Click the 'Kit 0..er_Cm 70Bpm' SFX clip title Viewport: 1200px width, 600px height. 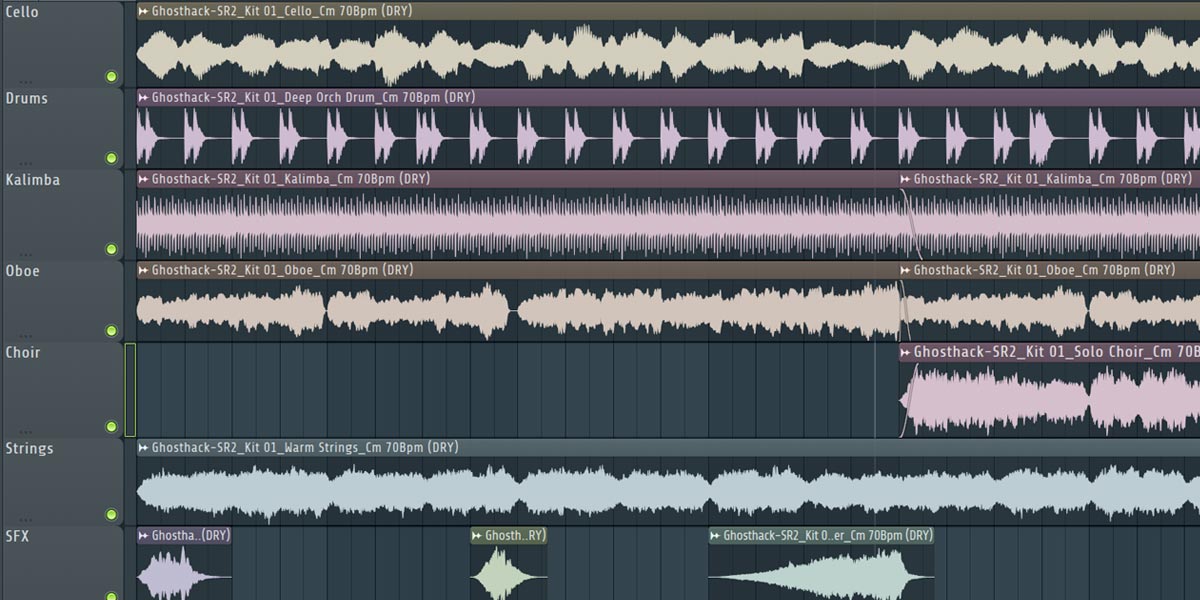828,535
